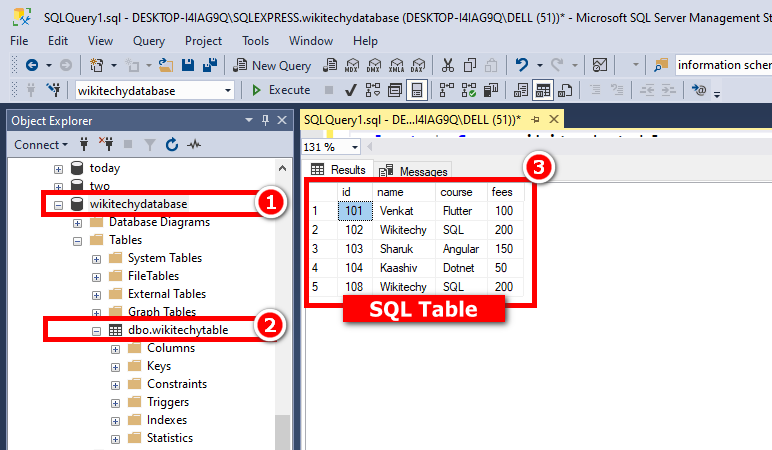
Task: Open the 131 % zoom dropdown
Action: [354, 147]
